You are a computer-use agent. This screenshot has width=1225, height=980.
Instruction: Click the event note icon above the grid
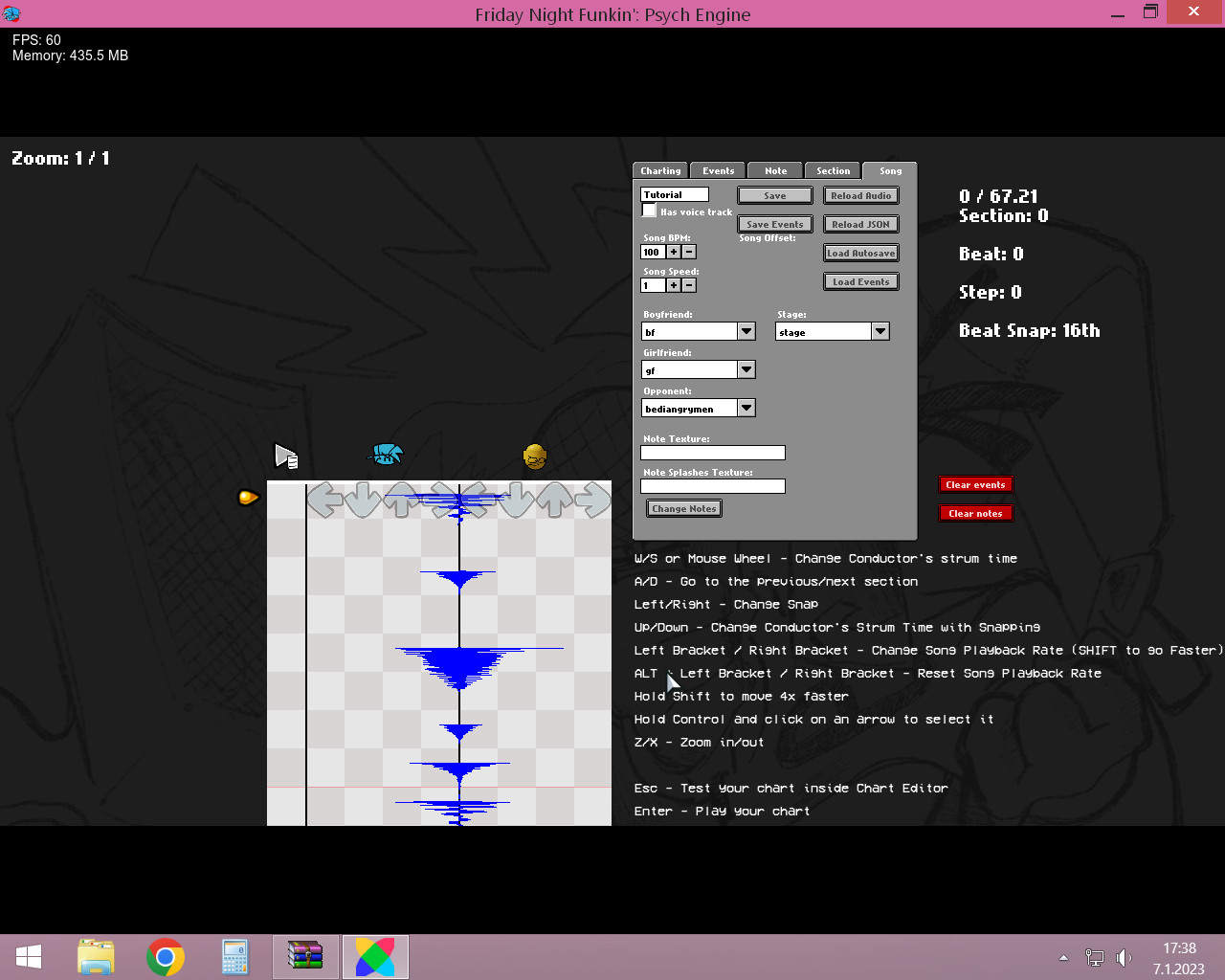click(x=286, y=457)
